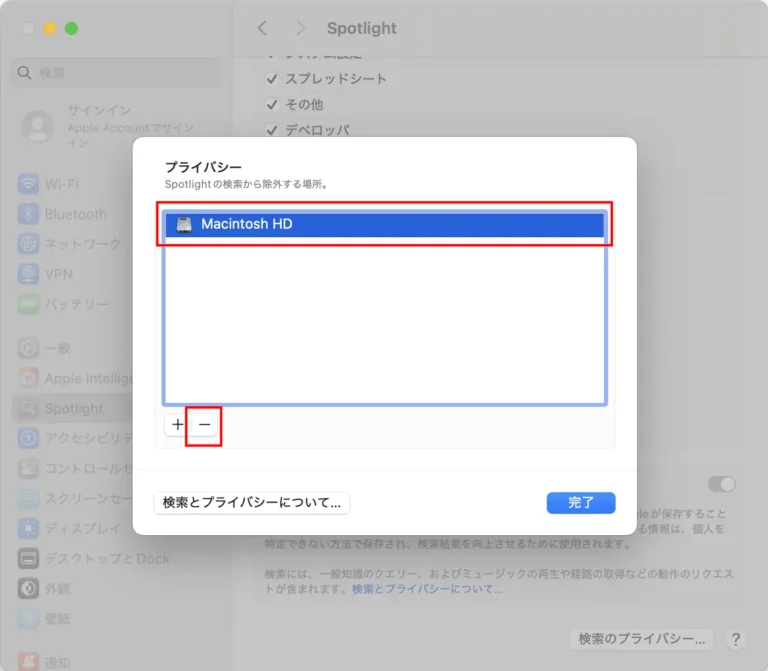768x671 pixels.
Task: Remove selected location with minus button
Action: pos(205,425)
